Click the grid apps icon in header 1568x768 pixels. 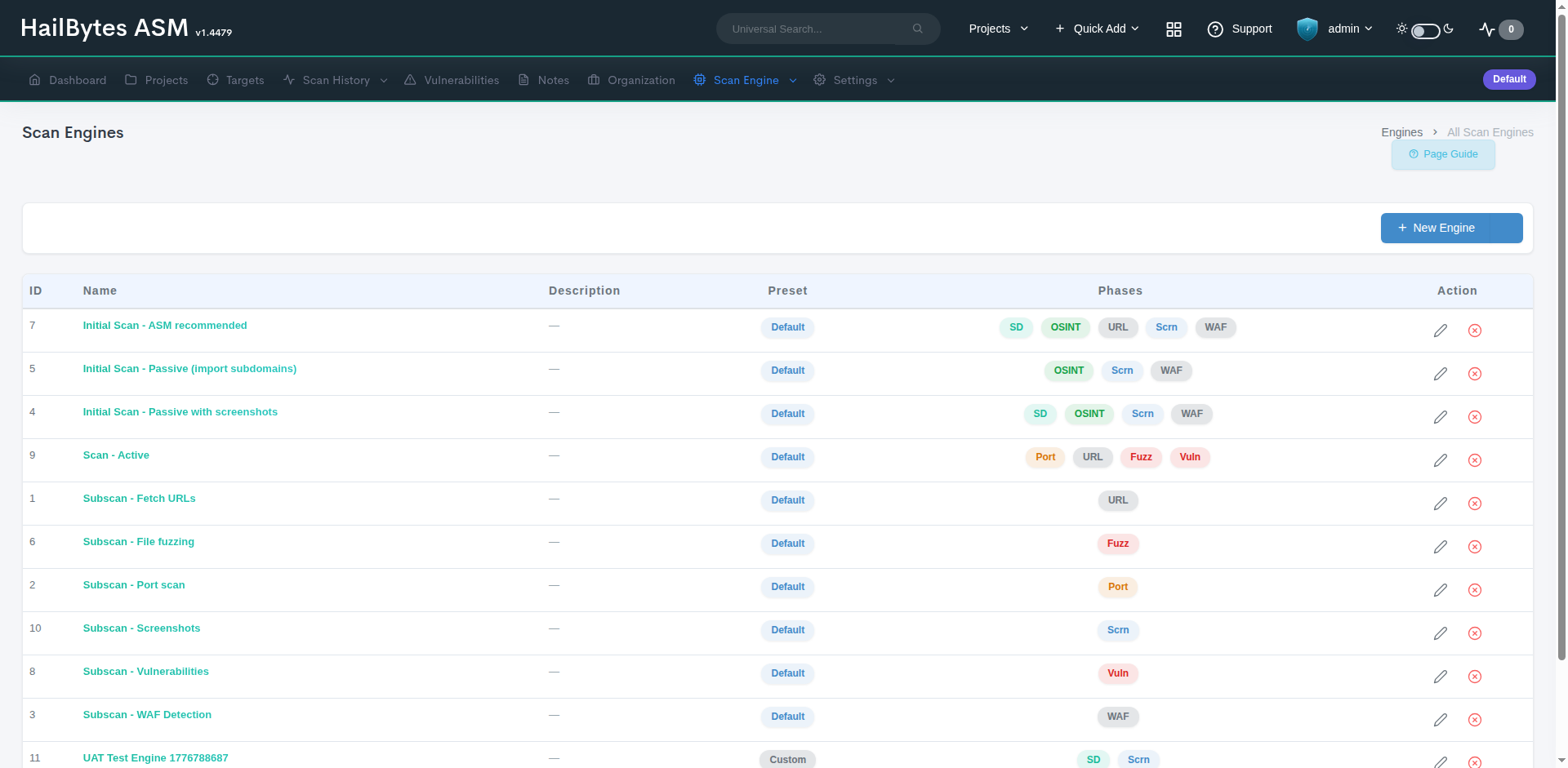1174,29
